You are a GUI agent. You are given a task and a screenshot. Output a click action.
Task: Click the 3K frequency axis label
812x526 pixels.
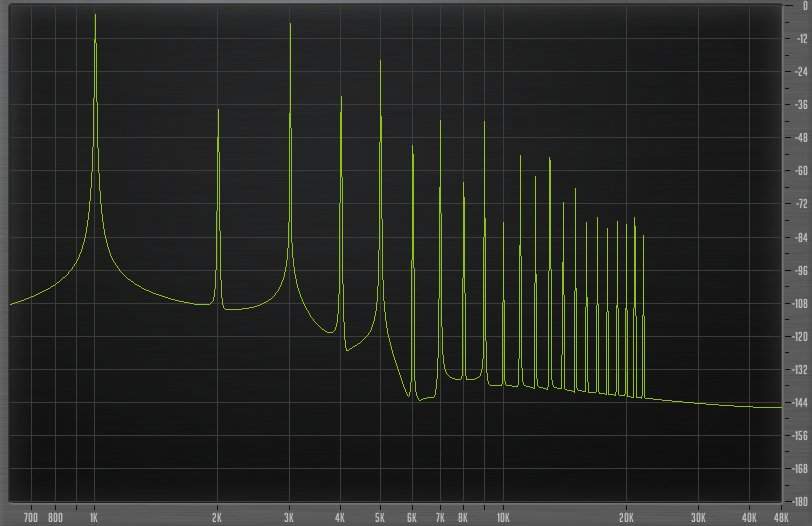pos(289,518)
